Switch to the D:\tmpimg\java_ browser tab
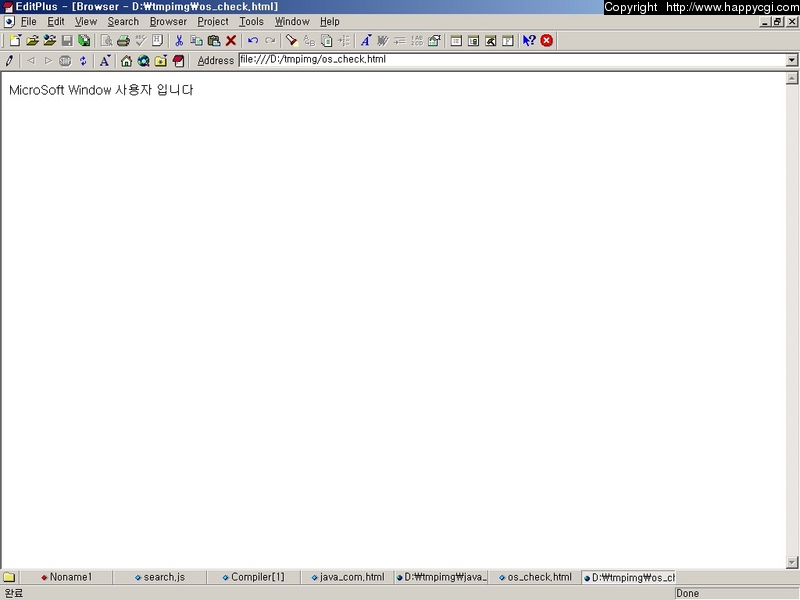 click(442, 577)
